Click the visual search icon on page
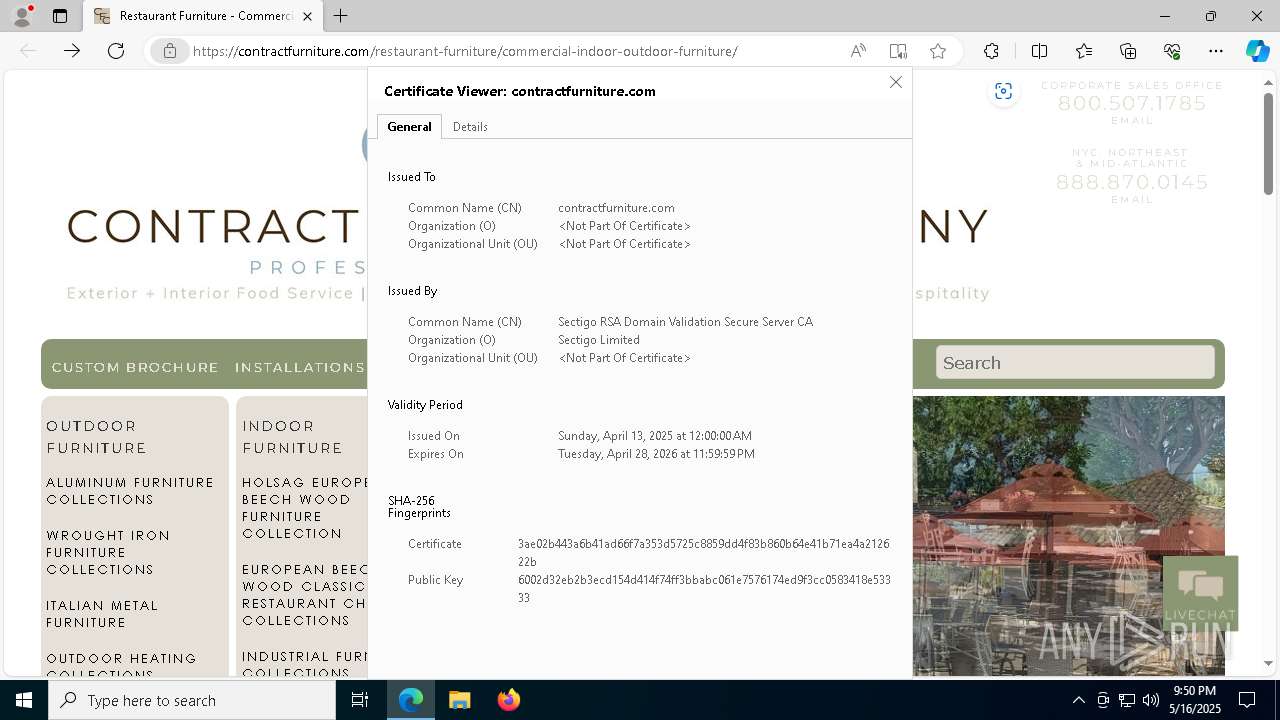The width and height of the screenshot is (1280, 720). click(x=1003, y=92)
